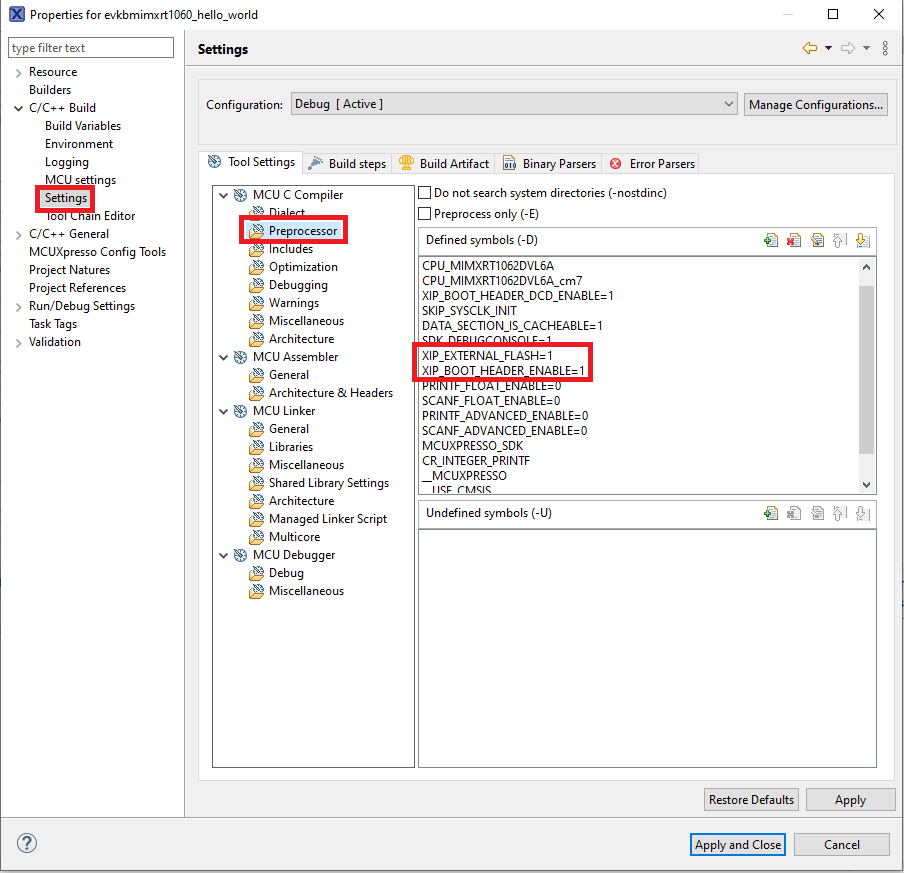Screen dimensions: 904x873
Task: Switch to the Binary Parsers tab
Action: point(549,164)
